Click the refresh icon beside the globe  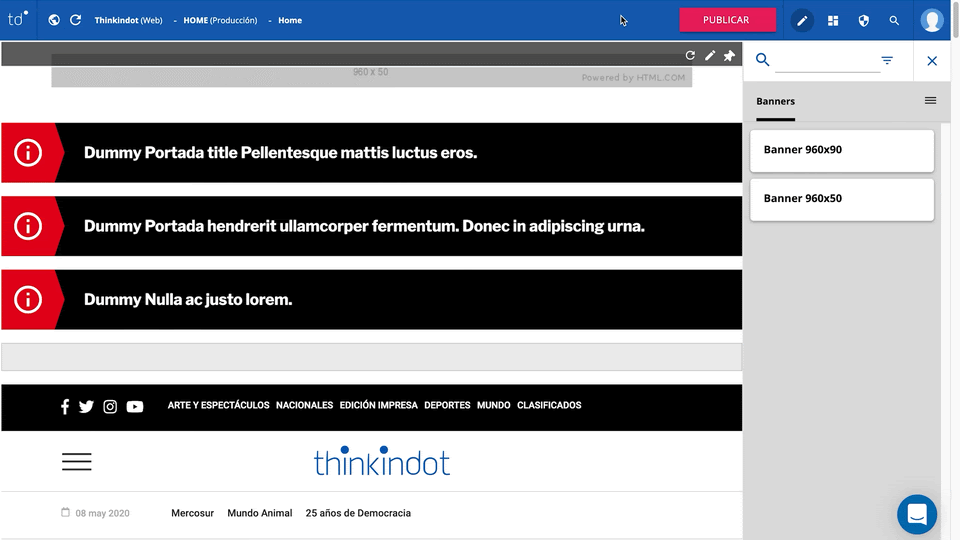[x=75, y=20]
